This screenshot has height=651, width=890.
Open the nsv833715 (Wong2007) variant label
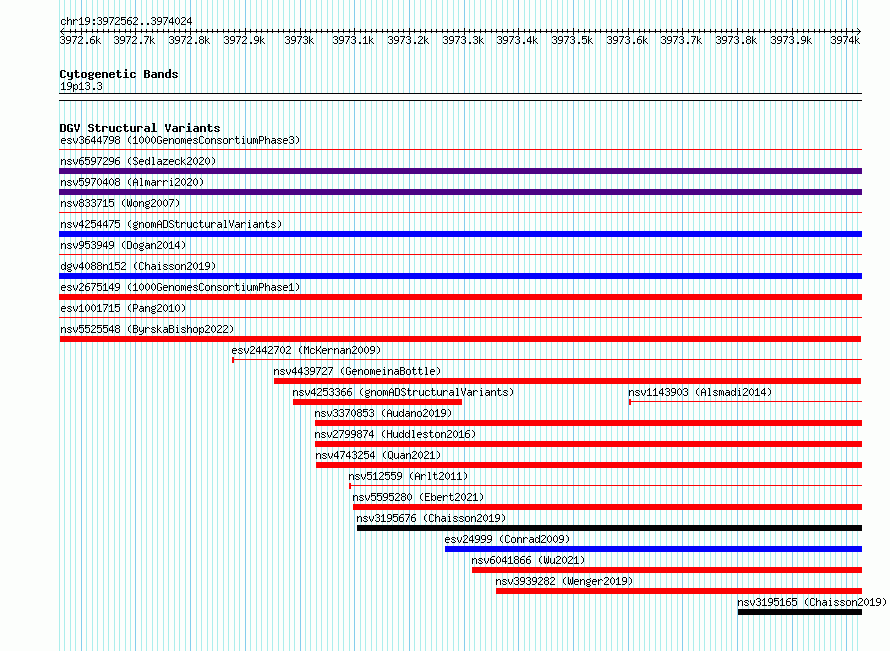point(120,203)
